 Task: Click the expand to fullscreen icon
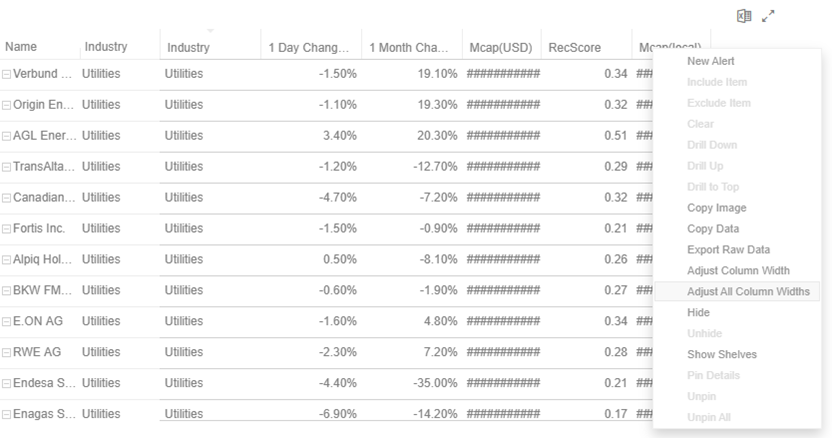(x=768, y=16)
